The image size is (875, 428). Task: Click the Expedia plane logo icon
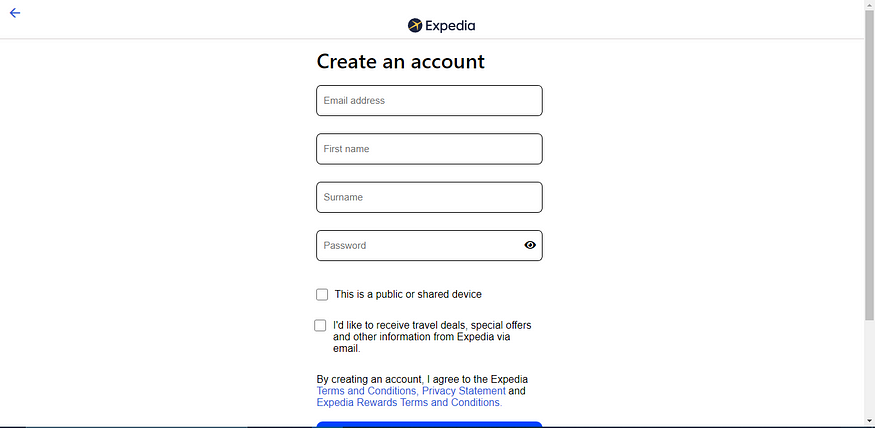[x=415, y=26]
